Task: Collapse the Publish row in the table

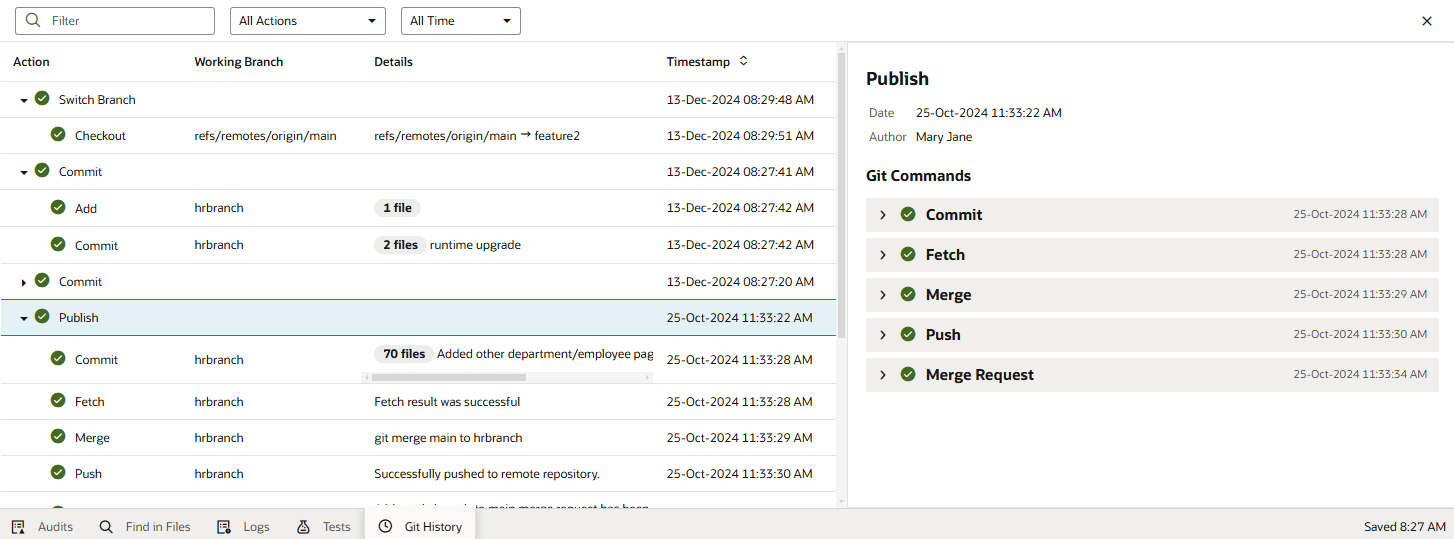Action: (x=24, y=318)
